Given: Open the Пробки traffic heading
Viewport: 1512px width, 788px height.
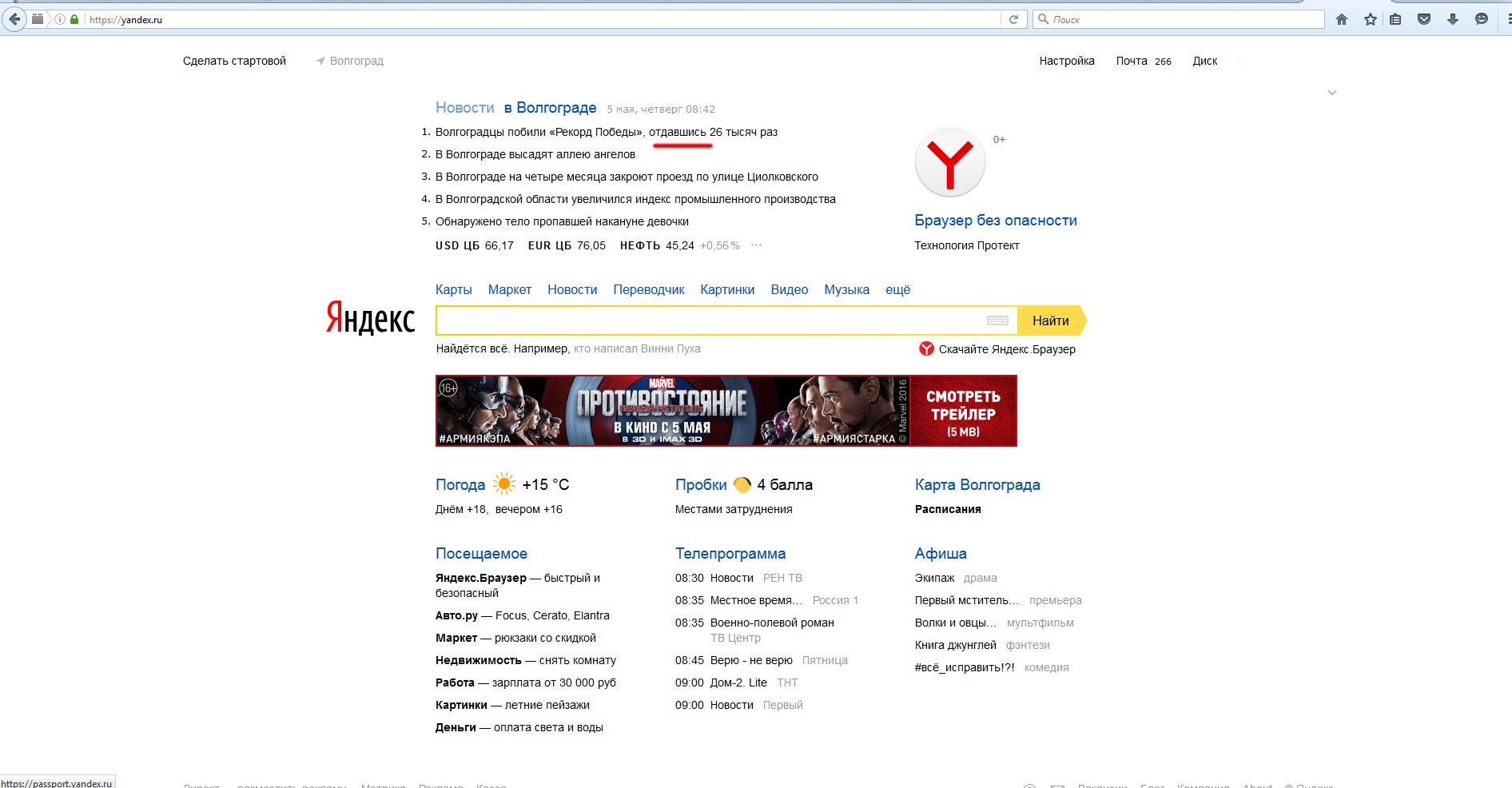Looking at the screenshot, I should click(701, 484).
